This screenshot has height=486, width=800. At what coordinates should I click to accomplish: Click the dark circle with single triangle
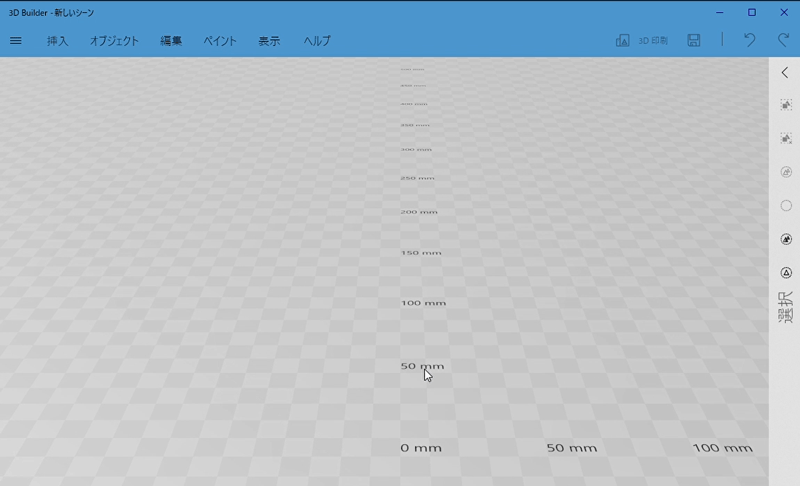(786, 273)
